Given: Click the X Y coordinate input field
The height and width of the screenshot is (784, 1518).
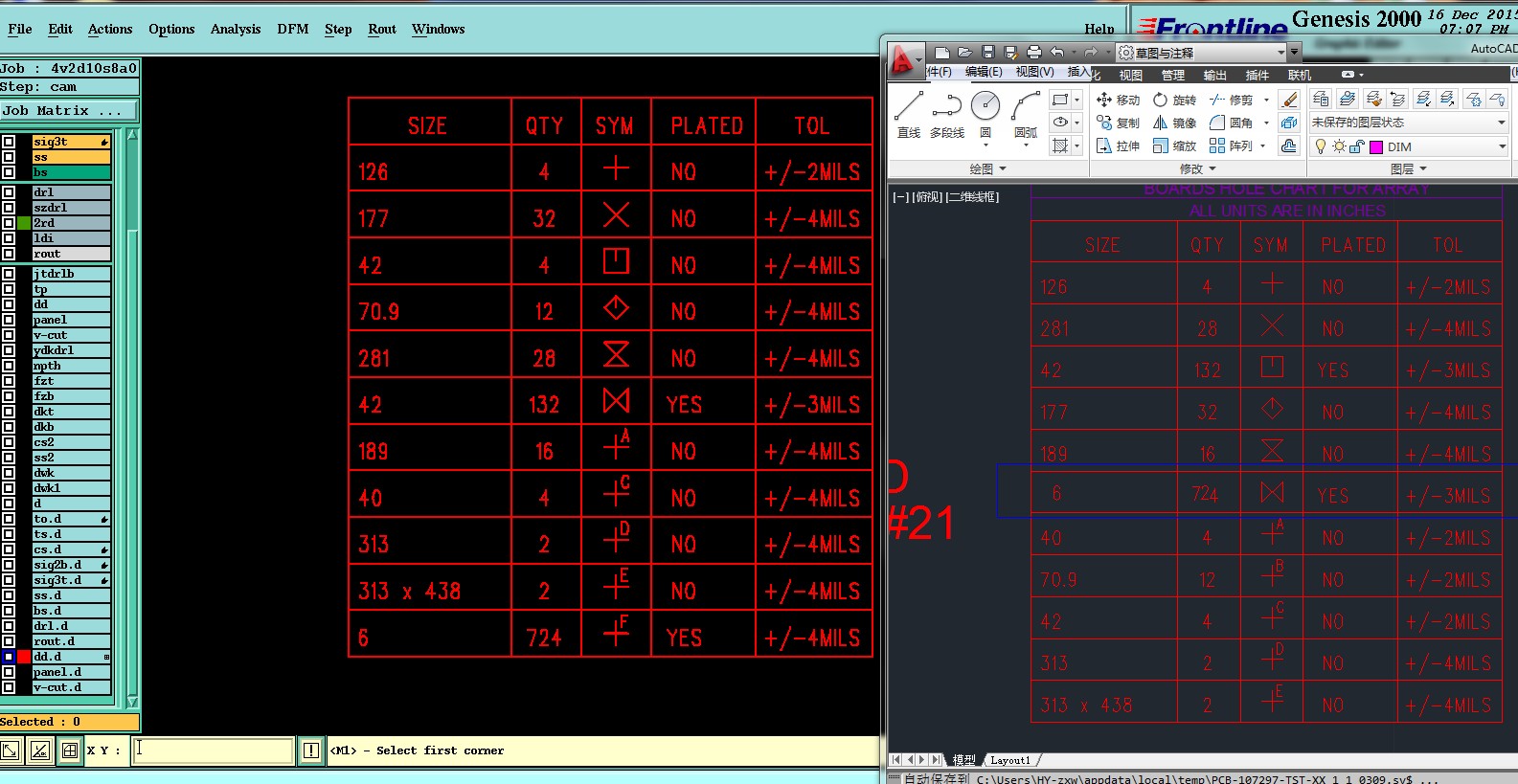Looking at the screenshot, I should point(213,750).
